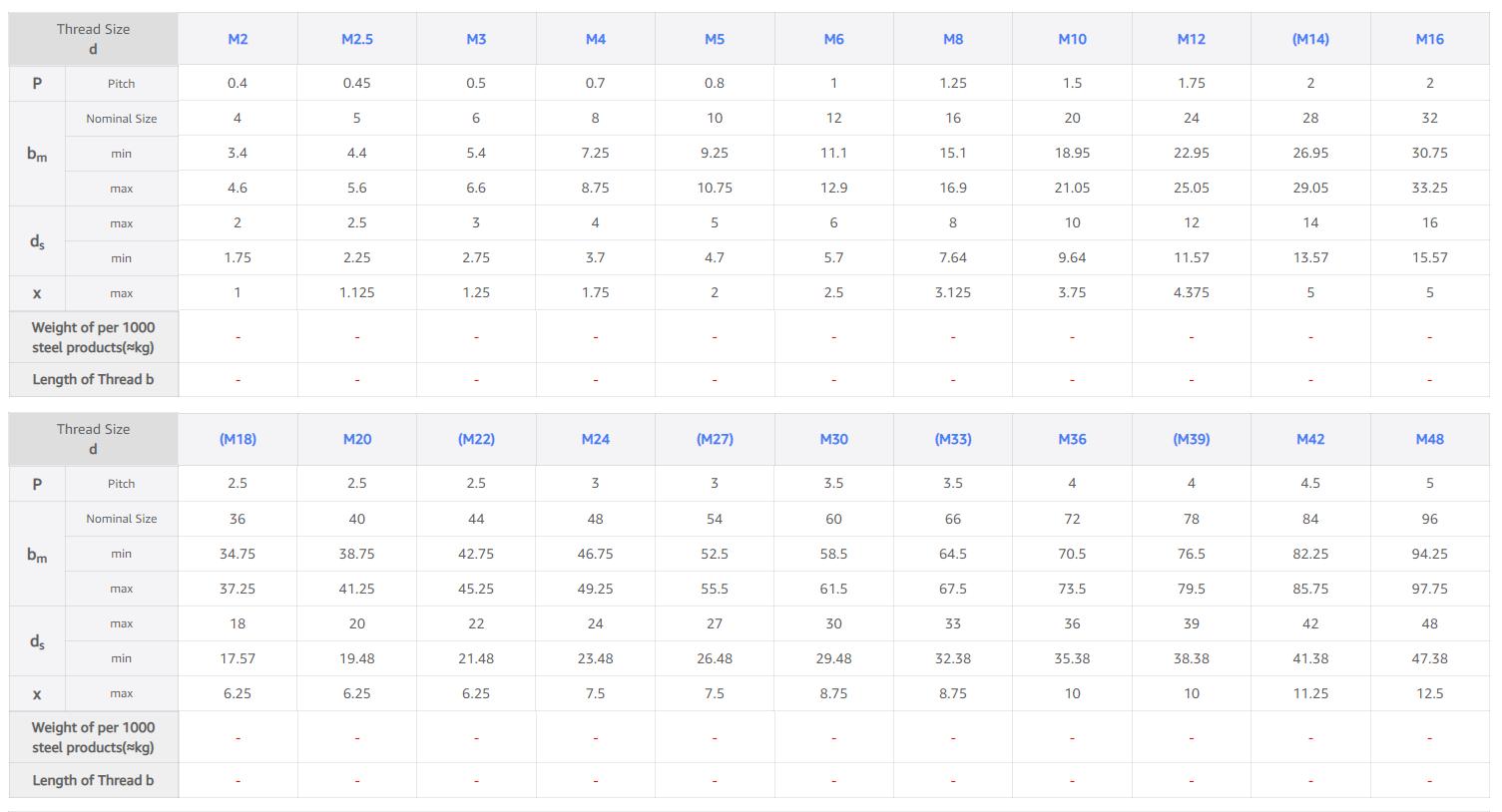The image size is (1502, 812).
Task: Click the (M18) thread size link
Action: [x=238, y=439]
